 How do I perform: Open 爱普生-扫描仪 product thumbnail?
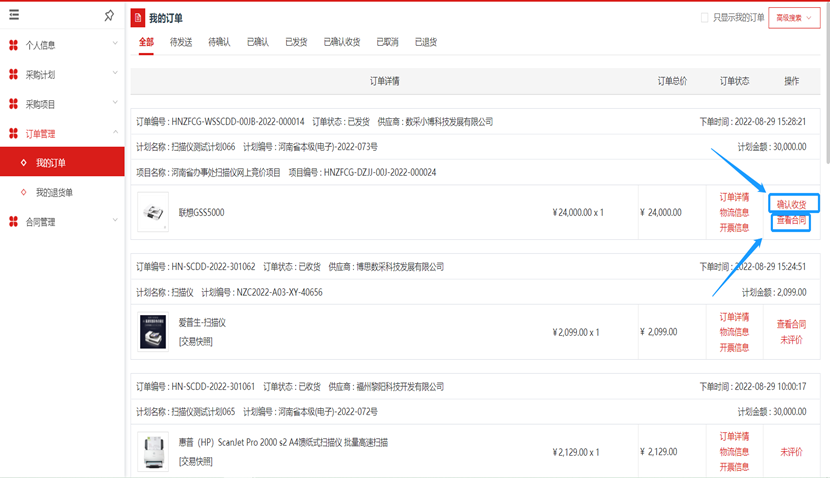point(153,332)
